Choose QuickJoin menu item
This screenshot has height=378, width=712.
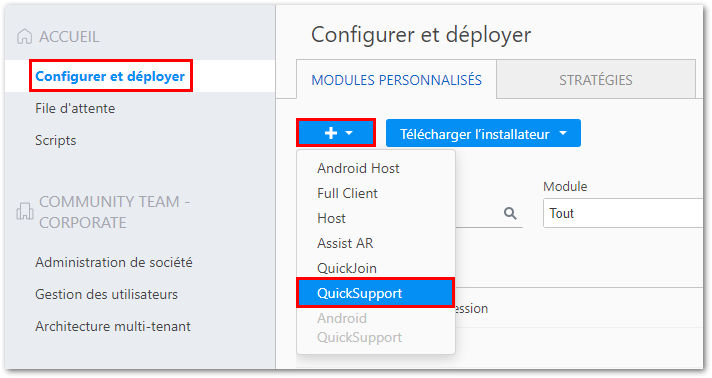click(347, 268)
